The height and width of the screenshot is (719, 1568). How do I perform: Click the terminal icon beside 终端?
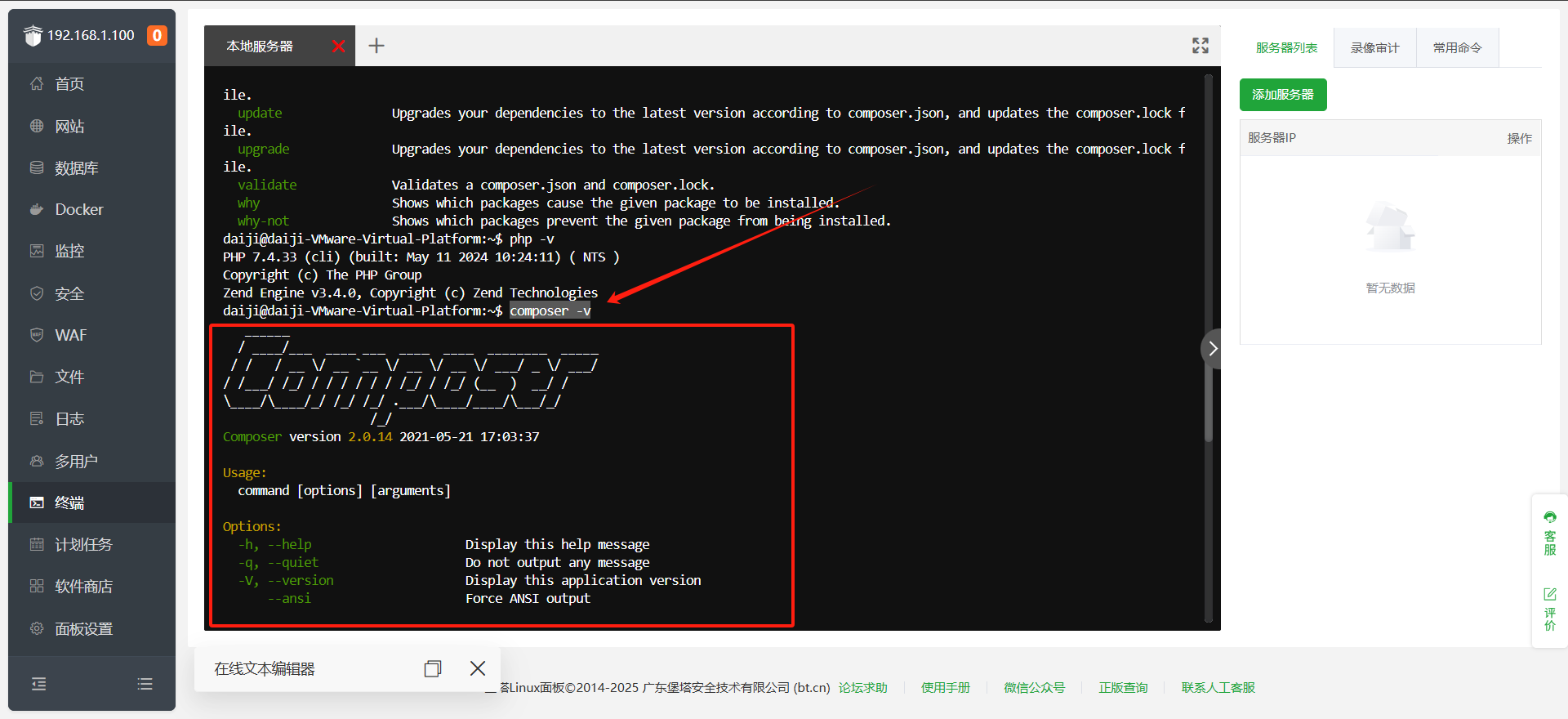37,502
